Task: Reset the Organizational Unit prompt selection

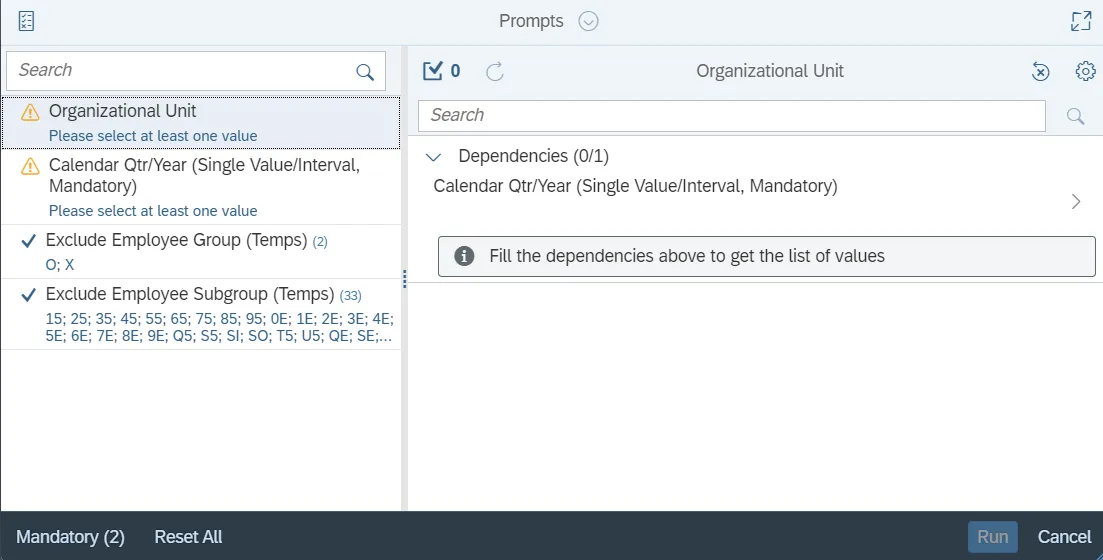Action: click(x=1041, y=71)
